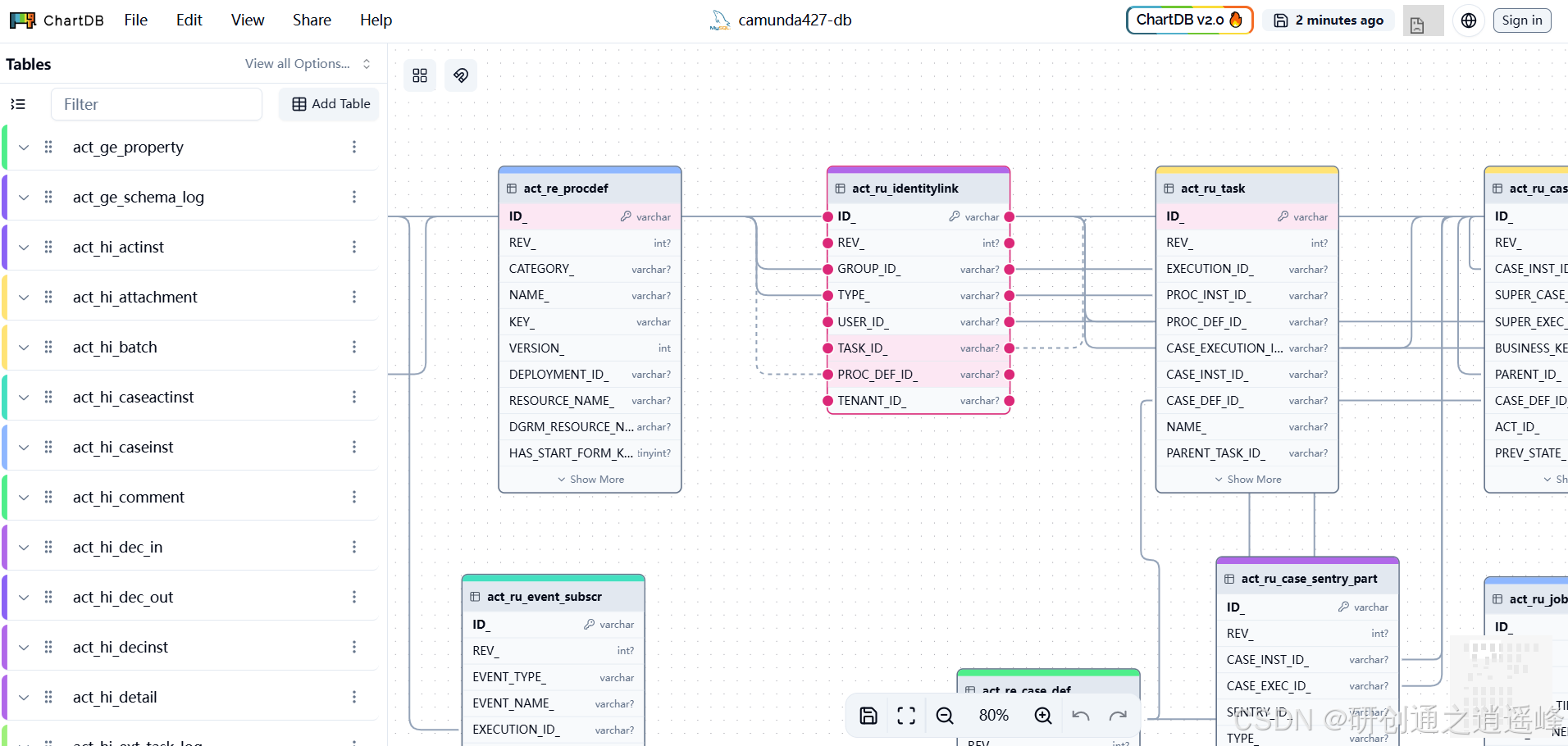Click inside the table Filter input field

156,104
